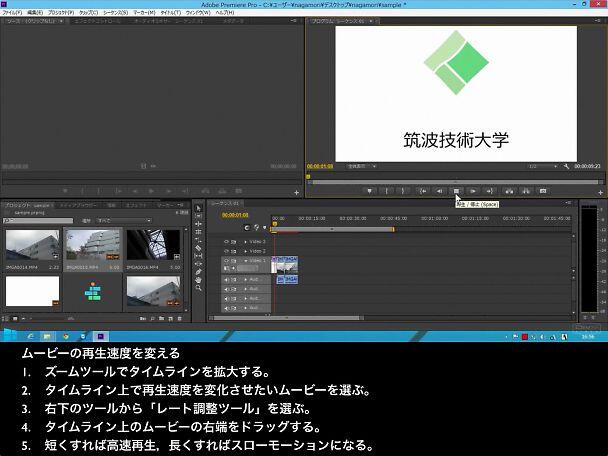The width and height of the screenshot is (608, 456).
Task: Click the Project panel trash delete icon
Action: pyautogui.click(x=180, y=318)
